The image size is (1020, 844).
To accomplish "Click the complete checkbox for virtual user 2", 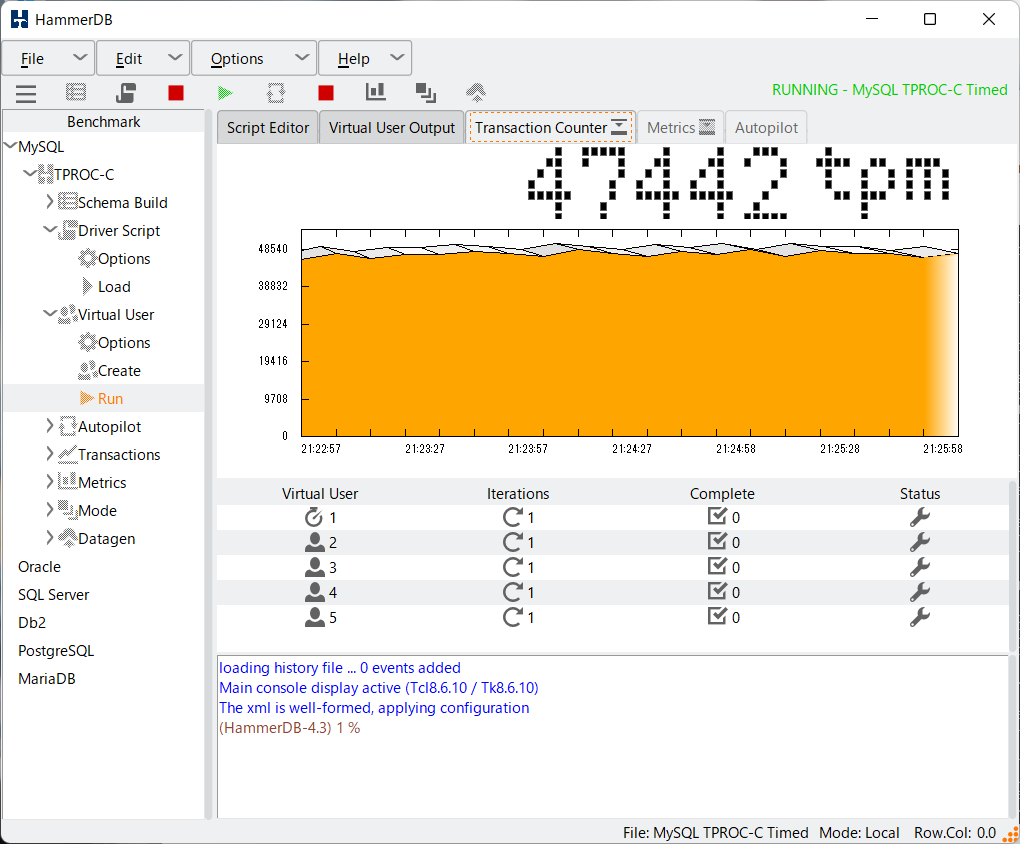I will click(717, 541).
